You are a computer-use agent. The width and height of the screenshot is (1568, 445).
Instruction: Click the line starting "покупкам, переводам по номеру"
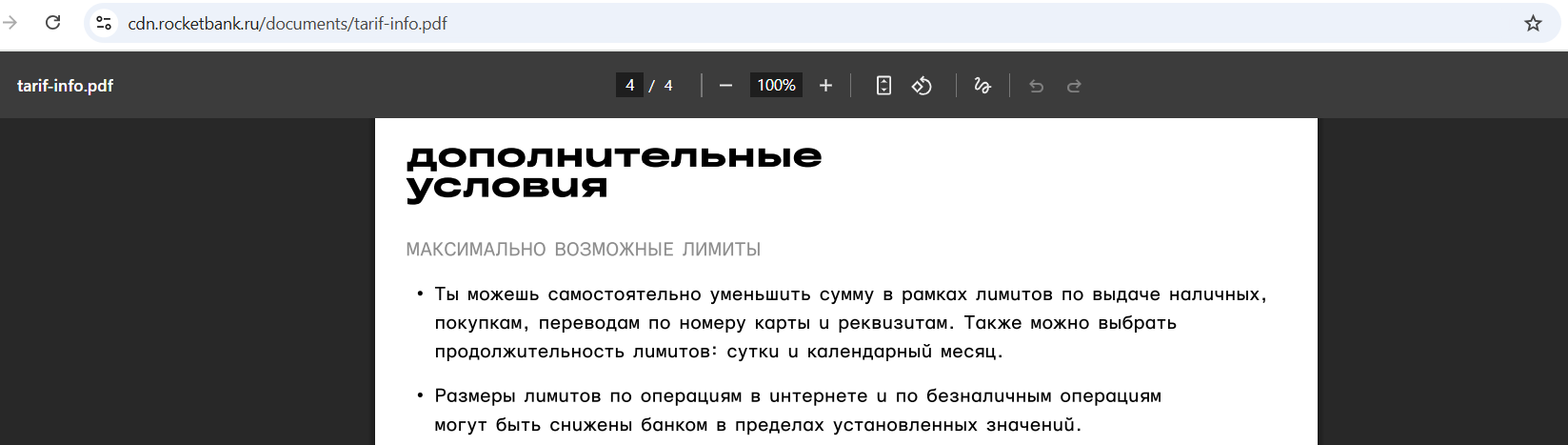805,323
